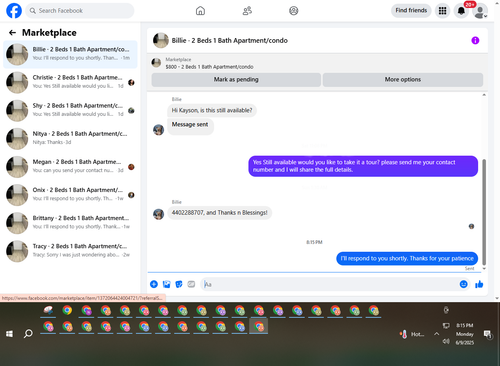Open the Windows Start button

[9, 334]
